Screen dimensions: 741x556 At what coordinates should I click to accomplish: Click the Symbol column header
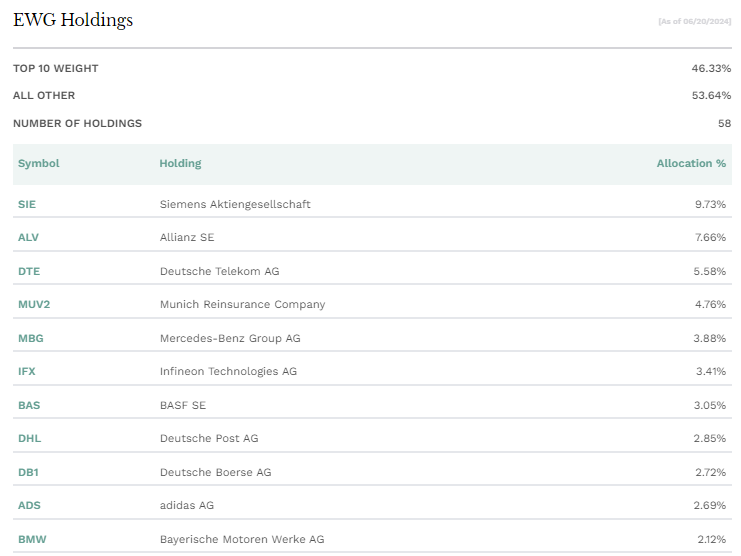(x=39, y=163)
